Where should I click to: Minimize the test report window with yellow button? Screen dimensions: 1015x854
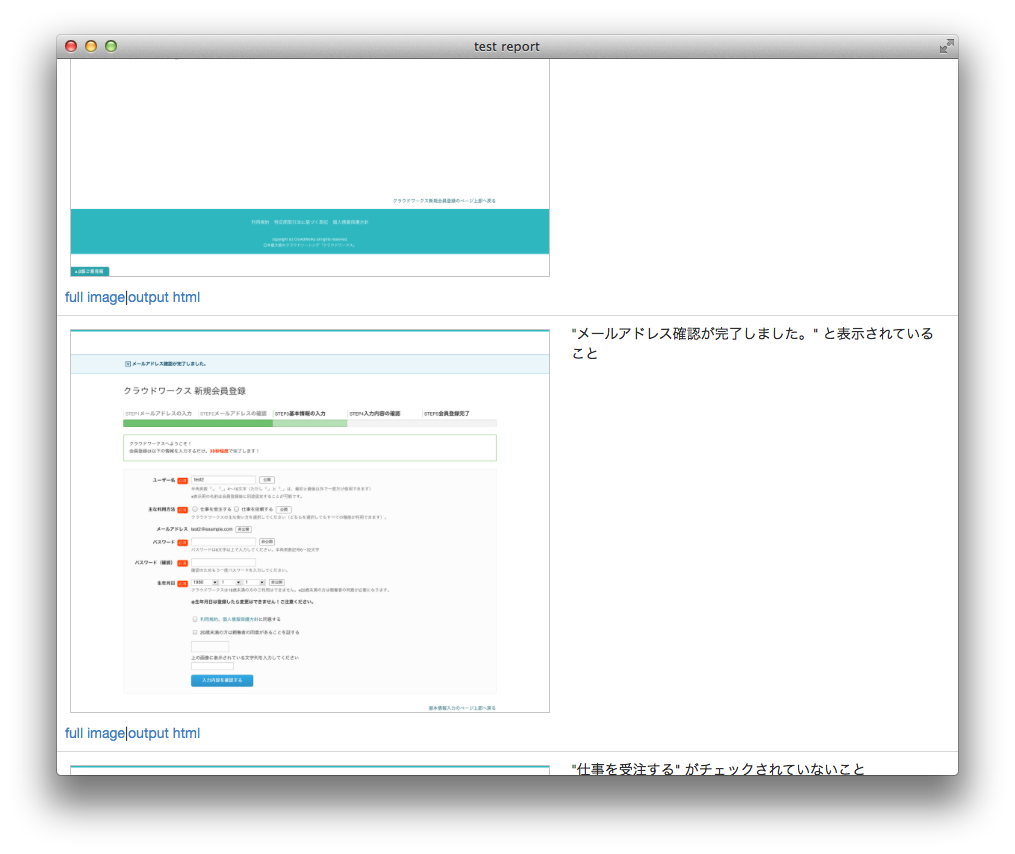click(x=91, y=46)
